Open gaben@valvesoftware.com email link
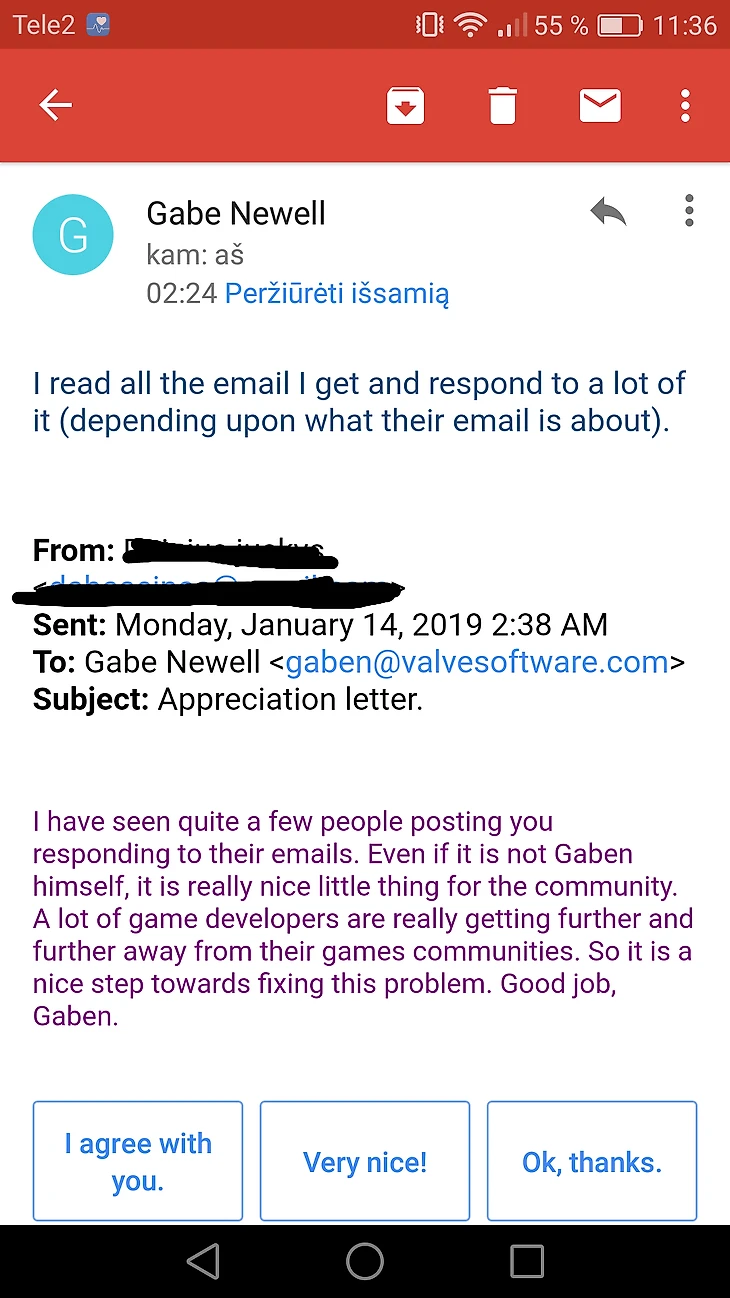 tap(477, 662)
